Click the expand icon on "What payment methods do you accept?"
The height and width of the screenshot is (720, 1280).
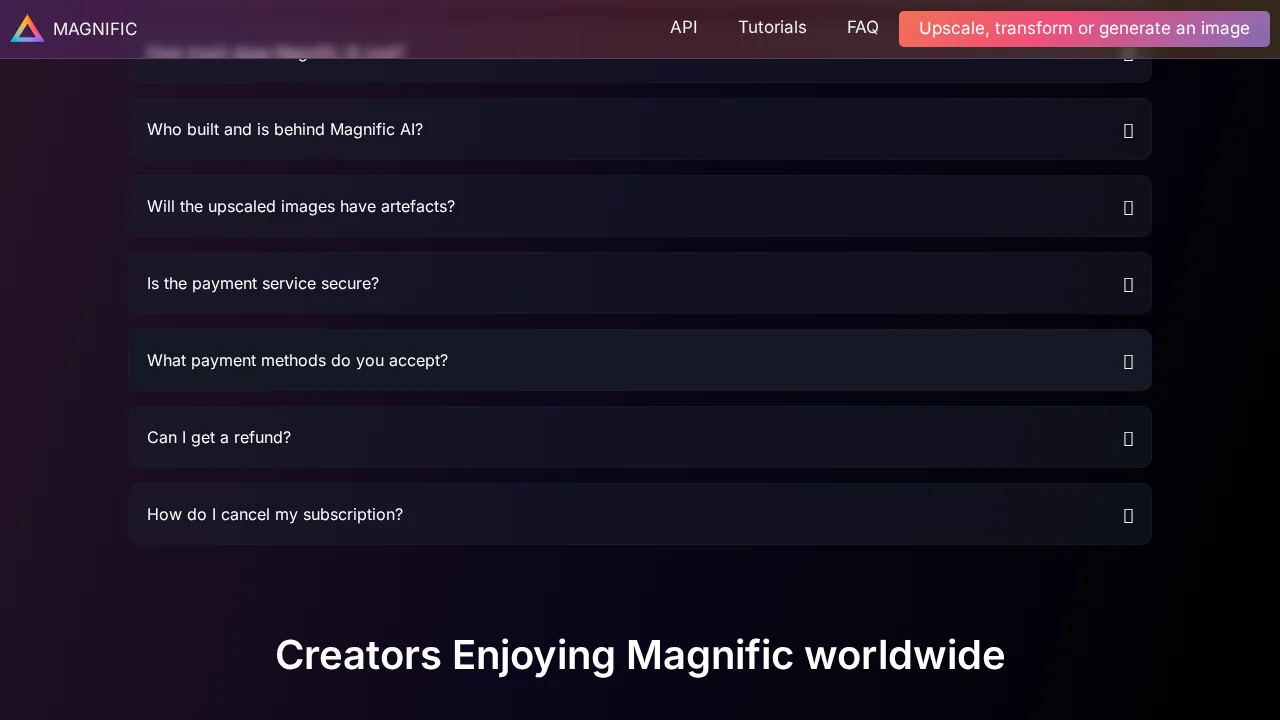click(1128, 361)
